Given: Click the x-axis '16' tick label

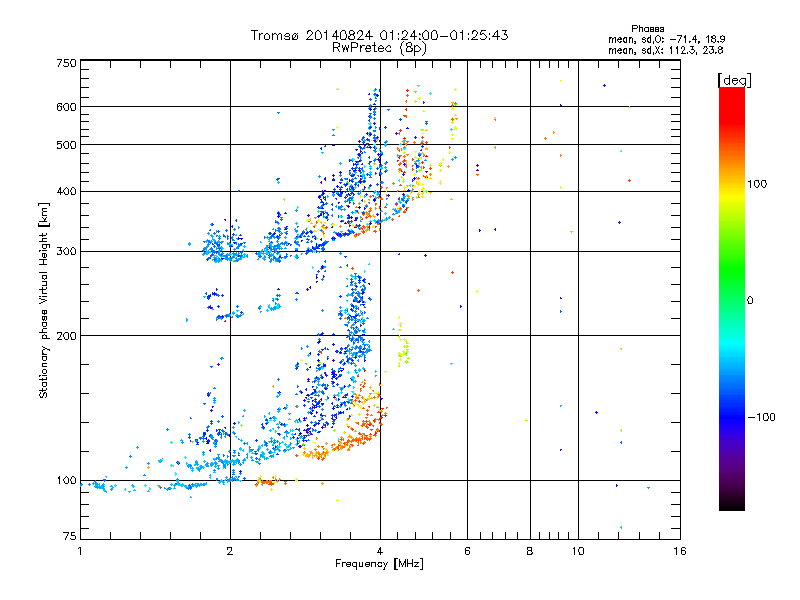Looking at the screenshot, I should coord(680,551).
